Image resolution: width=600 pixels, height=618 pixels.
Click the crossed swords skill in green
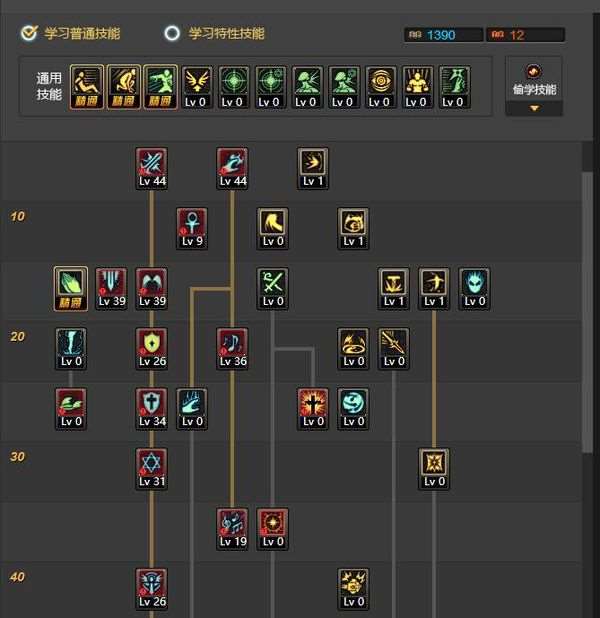tap(272, 289)
